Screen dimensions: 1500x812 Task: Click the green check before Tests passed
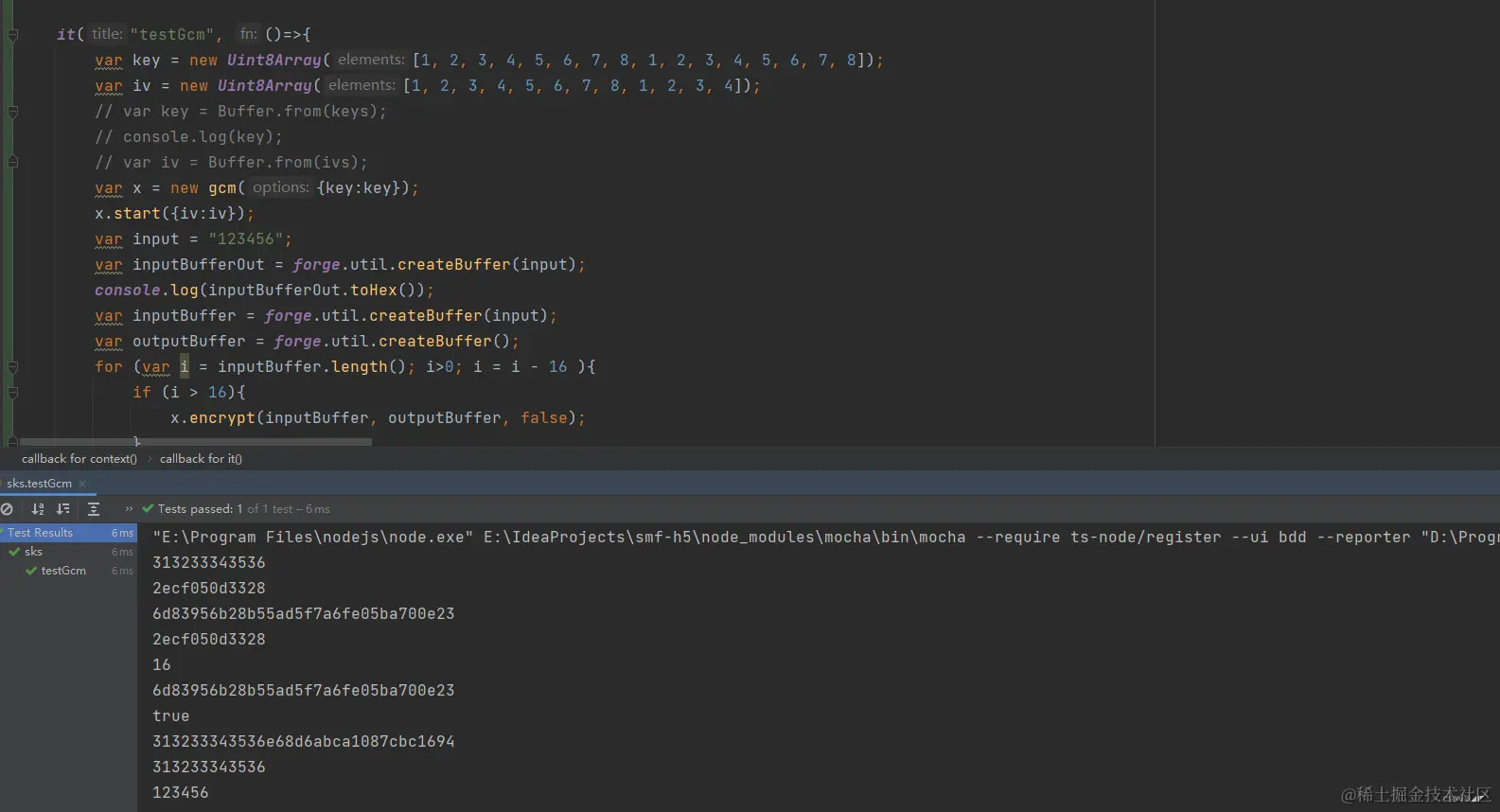tap(148, 509)
